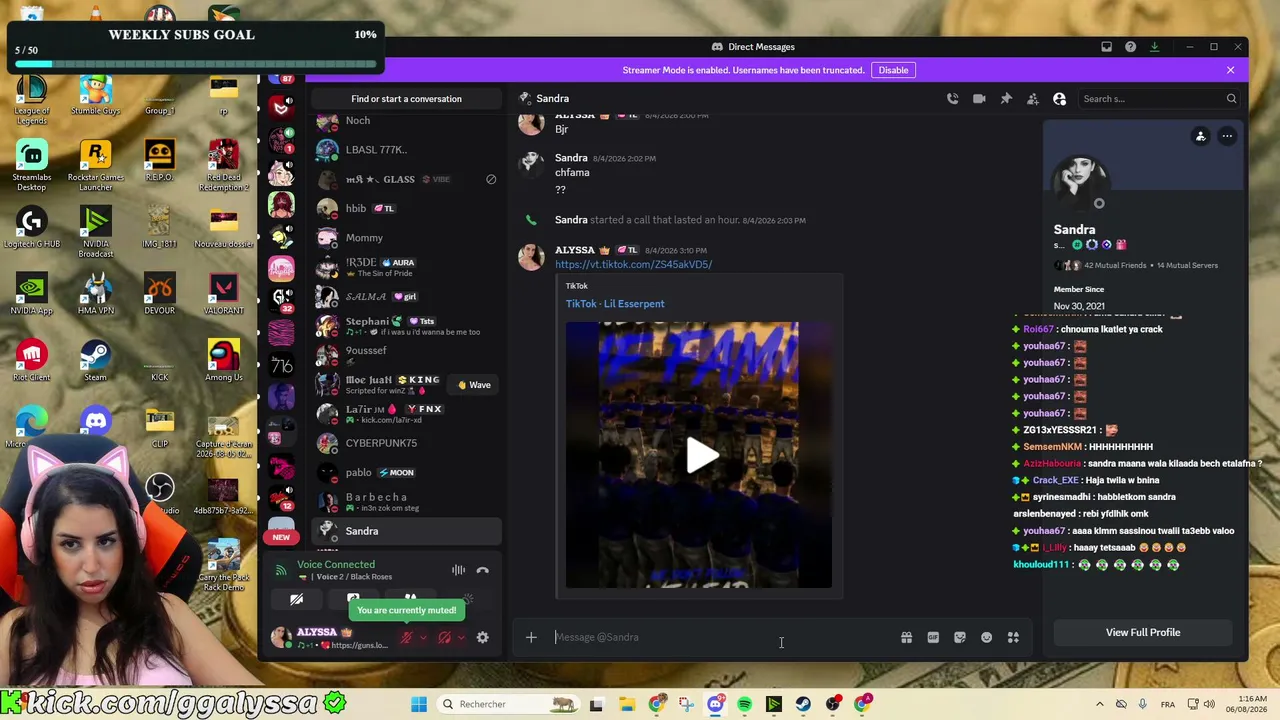
Task: Open the emoji picker
Action: [986, 637]
